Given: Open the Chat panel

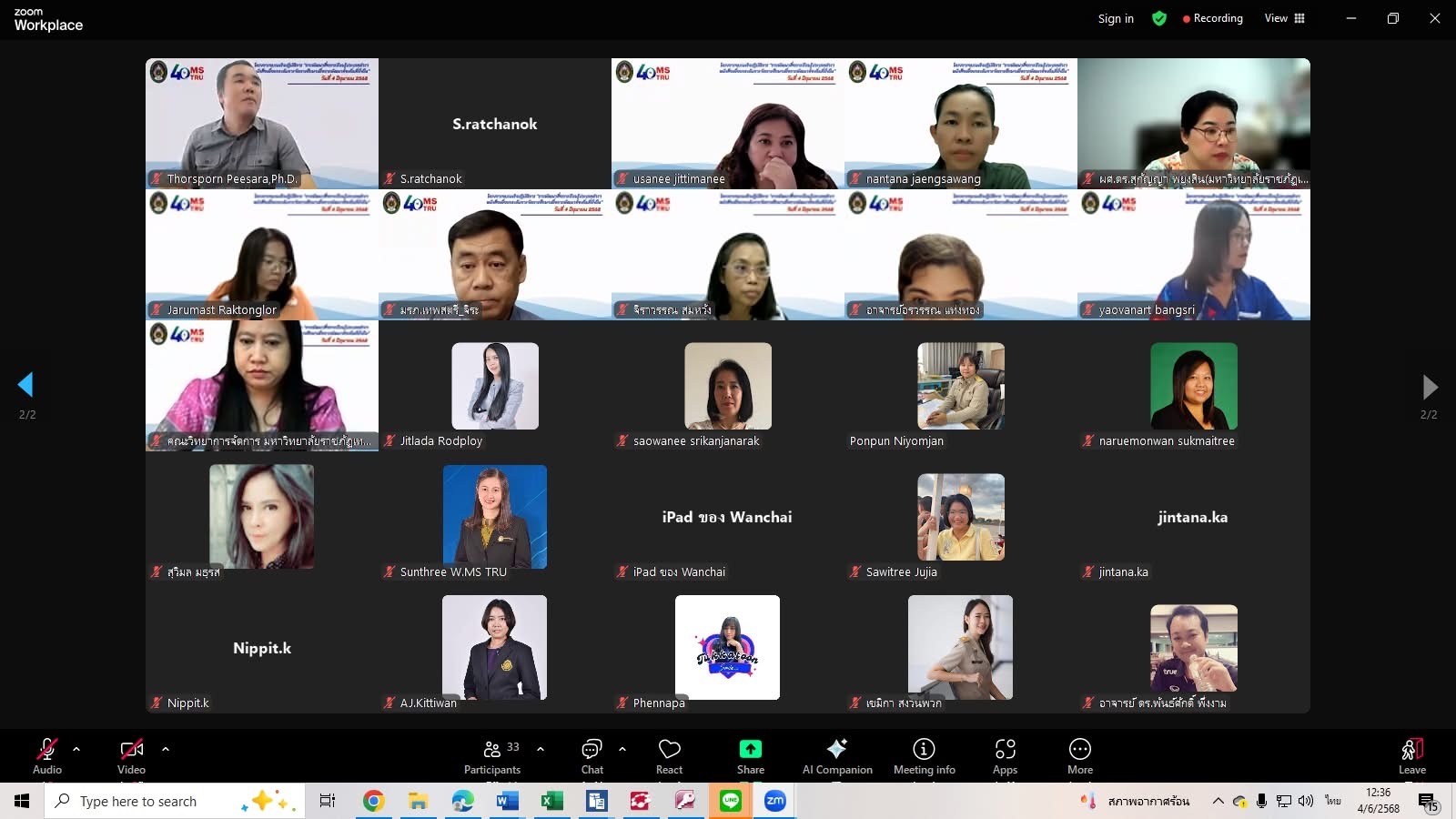Looking at the screenshot, I should click(591, 755).
